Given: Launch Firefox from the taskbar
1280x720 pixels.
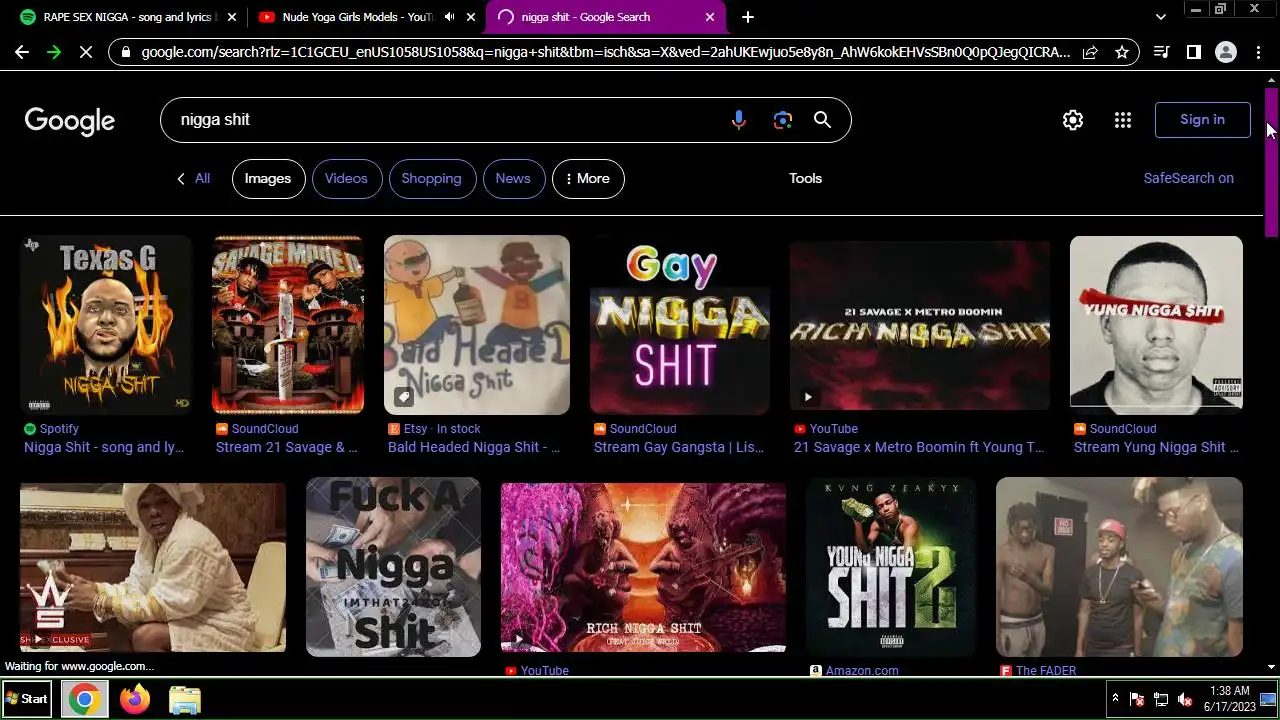Looking at the screenshot, I should click(x=135, y=699).
